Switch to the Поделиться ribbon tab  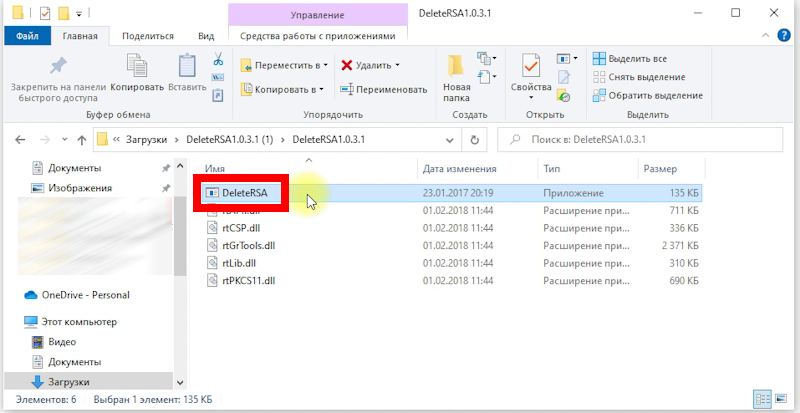(148, 35)
